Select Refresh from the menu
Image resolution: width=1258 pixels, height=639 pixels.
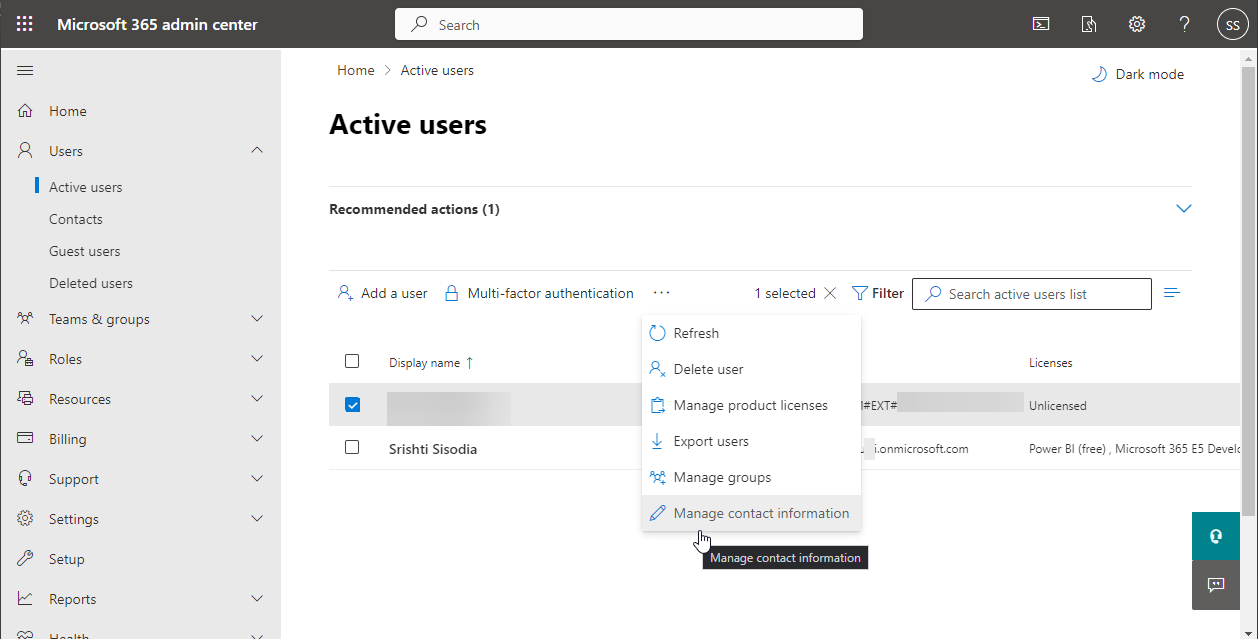tap(751, 333)
